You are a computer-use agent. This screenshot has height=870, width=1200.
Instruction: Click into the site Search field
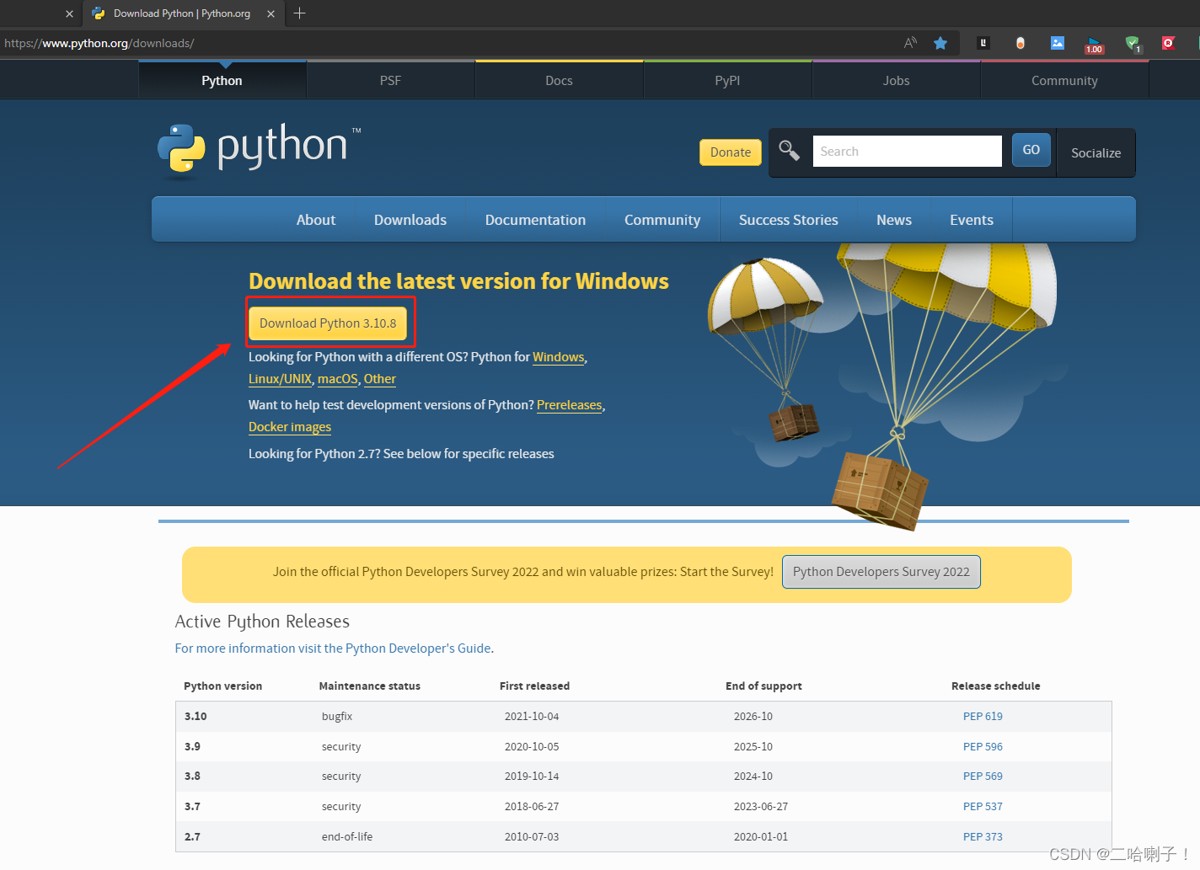tap(906, 151)
